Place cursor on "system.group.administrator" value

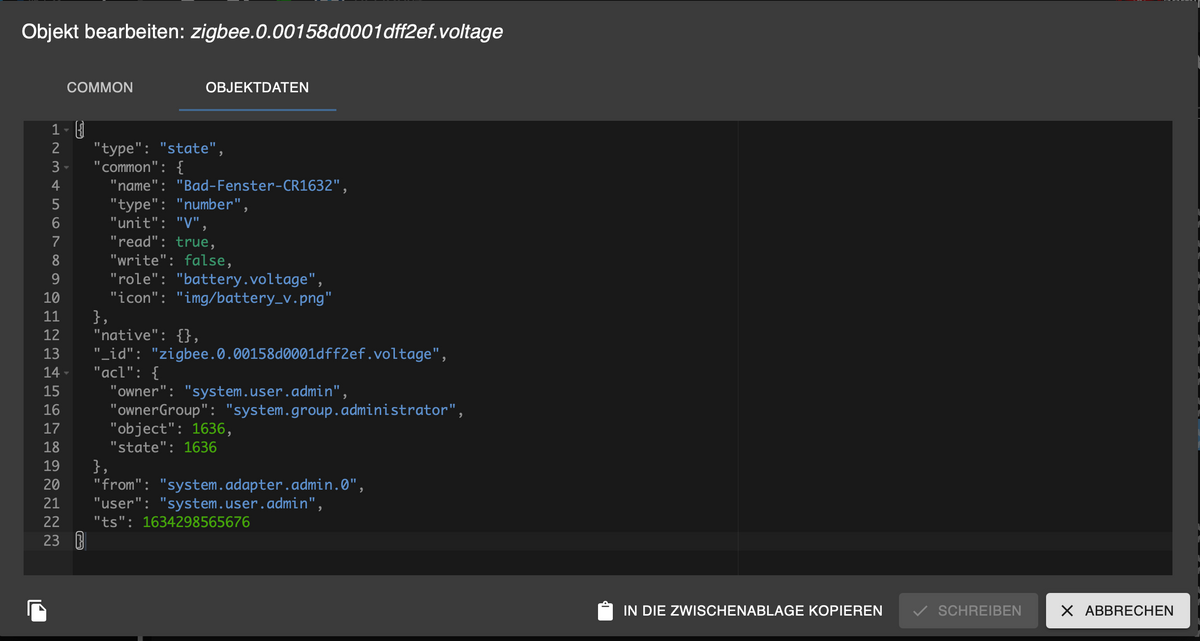coord(342,410)
